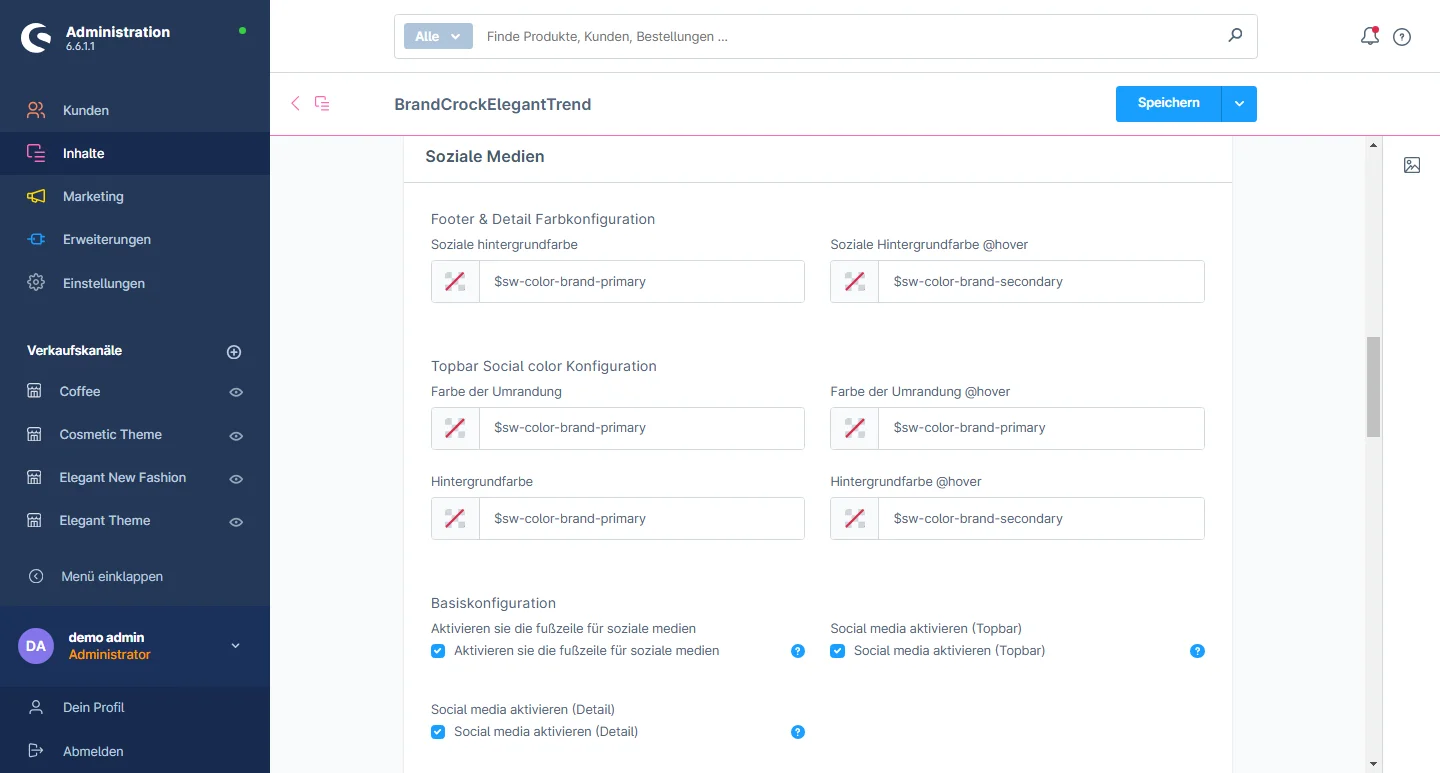Click the search magnifier icon
The image size is (1440, 773).
(1235, 36)
